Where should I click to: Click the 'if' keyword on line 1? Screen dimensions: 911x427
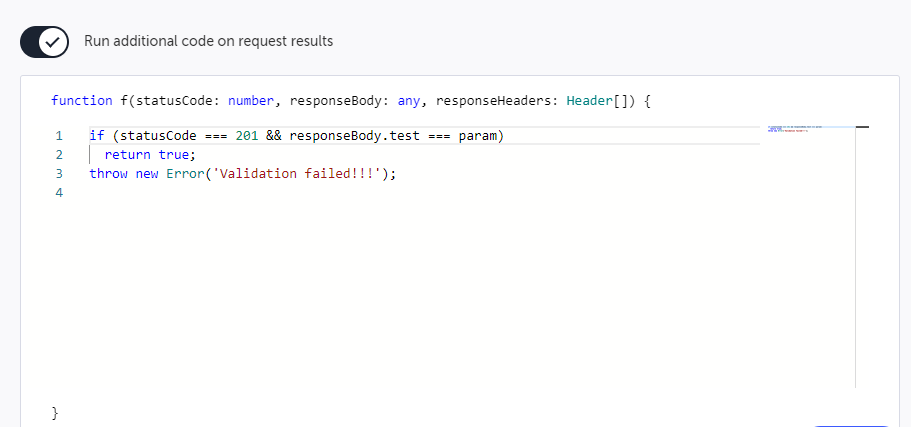96,135
